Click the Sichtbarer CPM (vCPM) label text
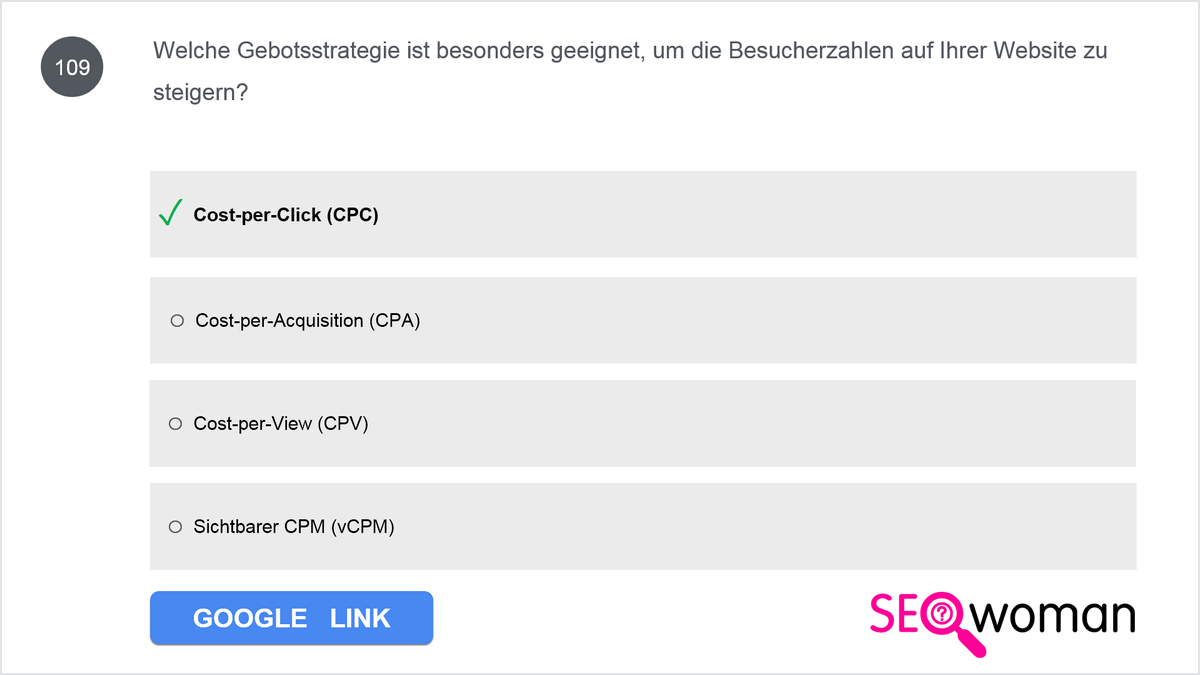Image resolution: width=1200 pixels, height=675 pixels. pos(294,526)
